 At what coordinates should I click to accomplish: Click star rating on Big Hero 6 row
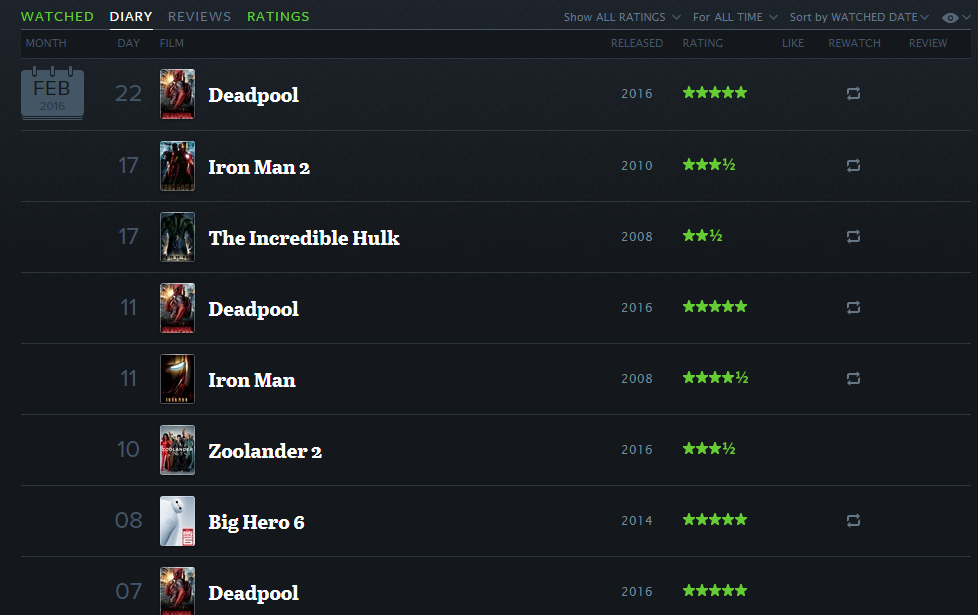click(715, 520)
